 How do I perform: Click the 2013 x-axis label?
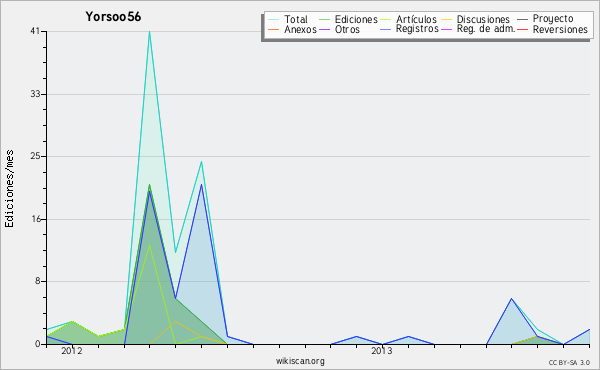point(382,351)
